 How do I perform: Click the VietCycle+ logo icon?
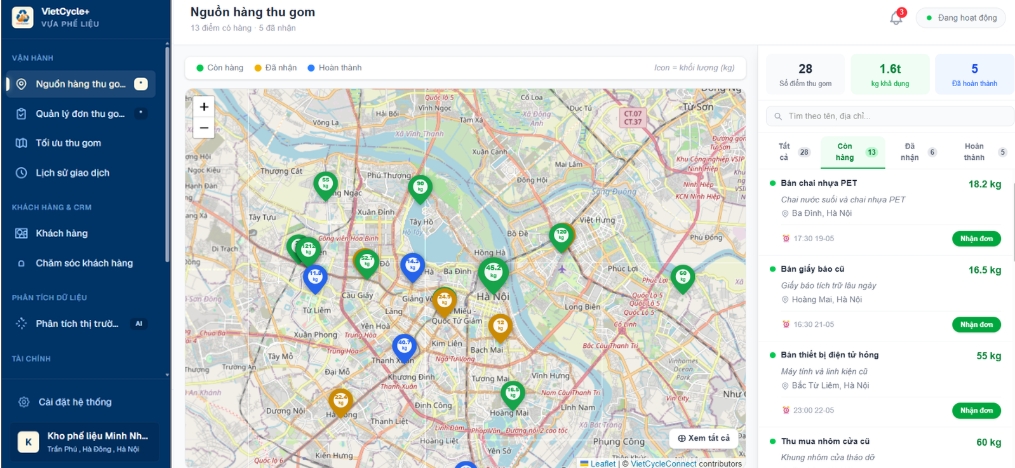click(x=23, y=17)
